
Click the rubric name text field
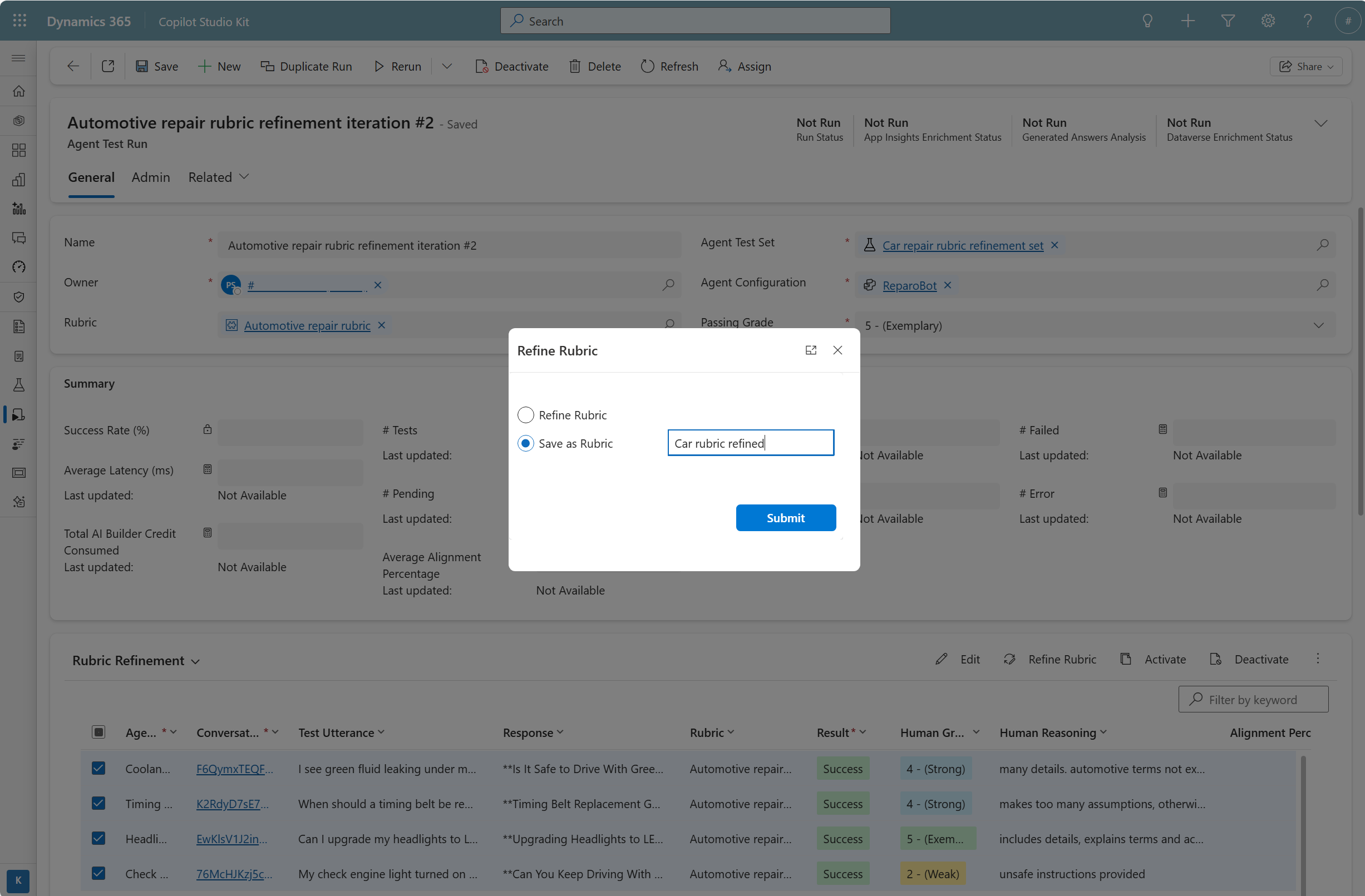(750, 443)
